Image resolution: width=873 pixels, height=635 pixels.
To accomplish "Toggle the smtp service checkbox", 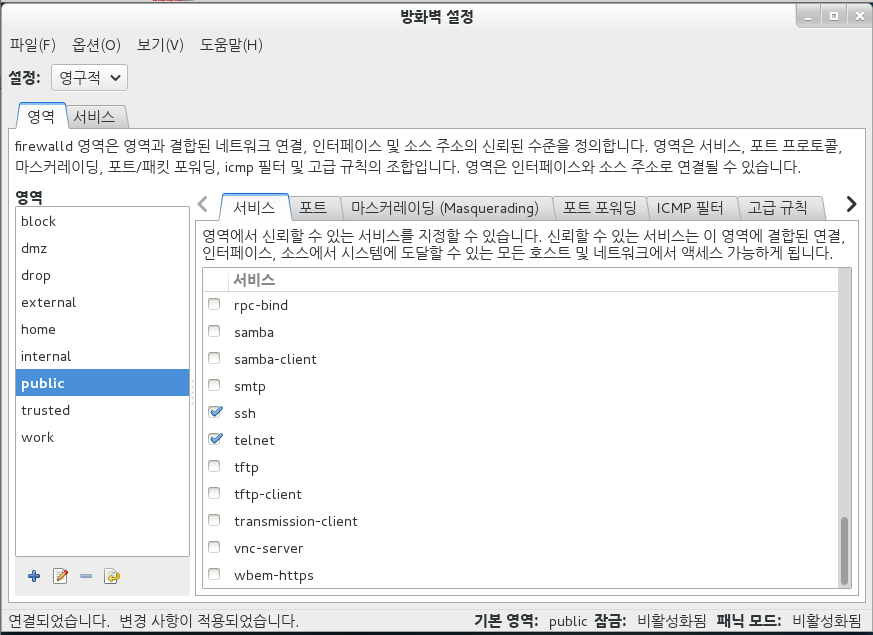I will pyautogui.click(x=214, y=385).
